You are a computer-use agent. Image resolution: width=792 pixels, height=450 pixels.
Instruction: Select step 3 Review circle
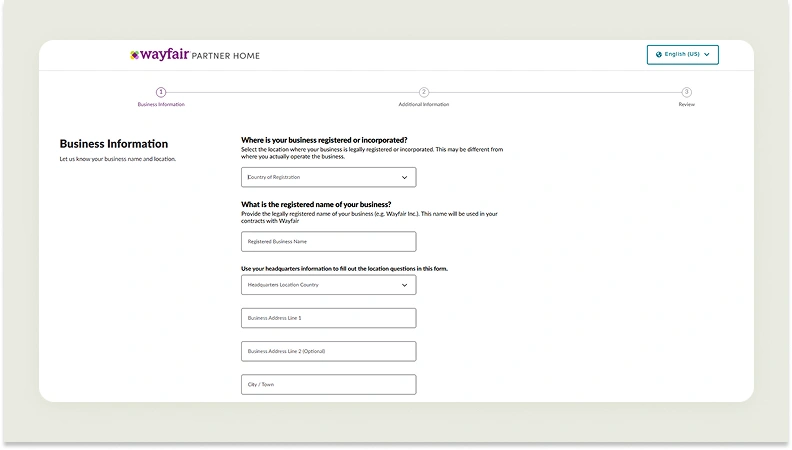(686, 92)
